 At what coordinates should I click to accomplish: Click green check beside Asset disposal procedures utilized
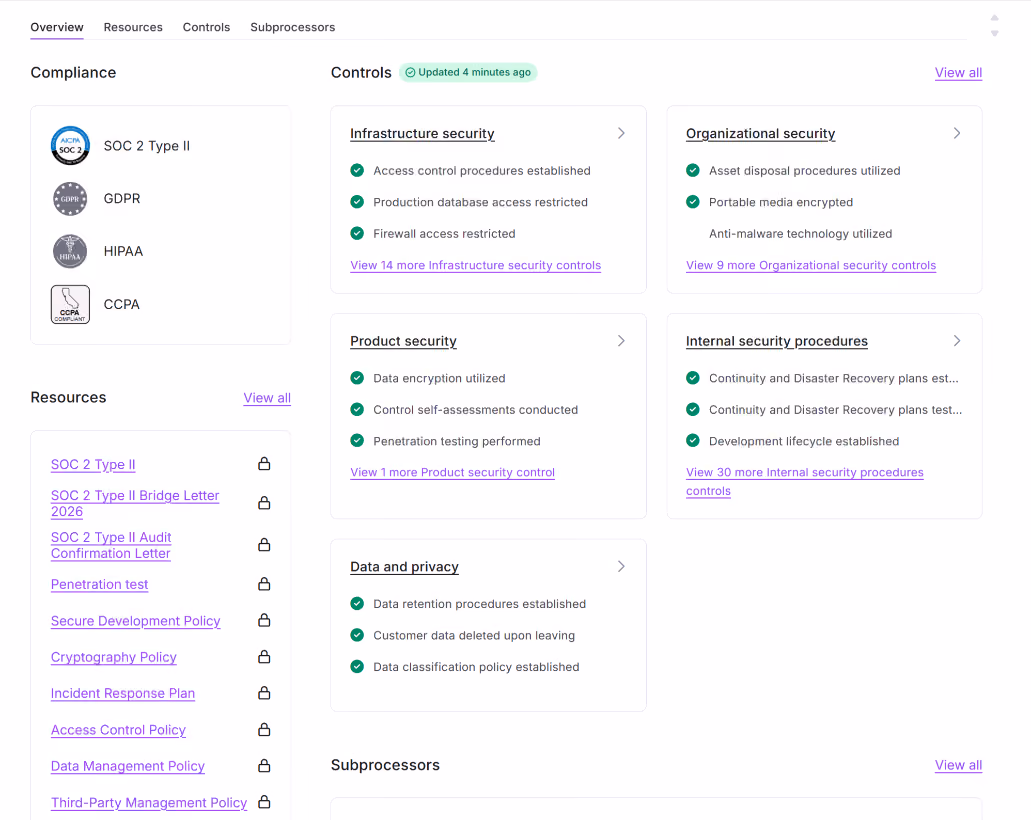coord(693,170)
